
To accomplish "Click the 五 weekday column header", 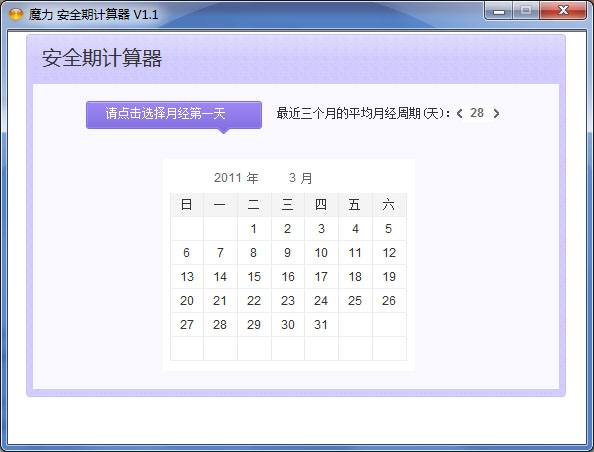I will (355, 205).
